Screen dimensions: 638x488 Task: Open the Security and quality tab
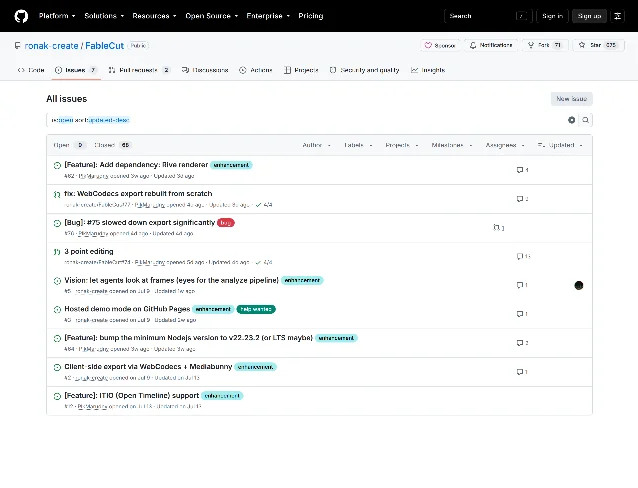pos(365,70)
